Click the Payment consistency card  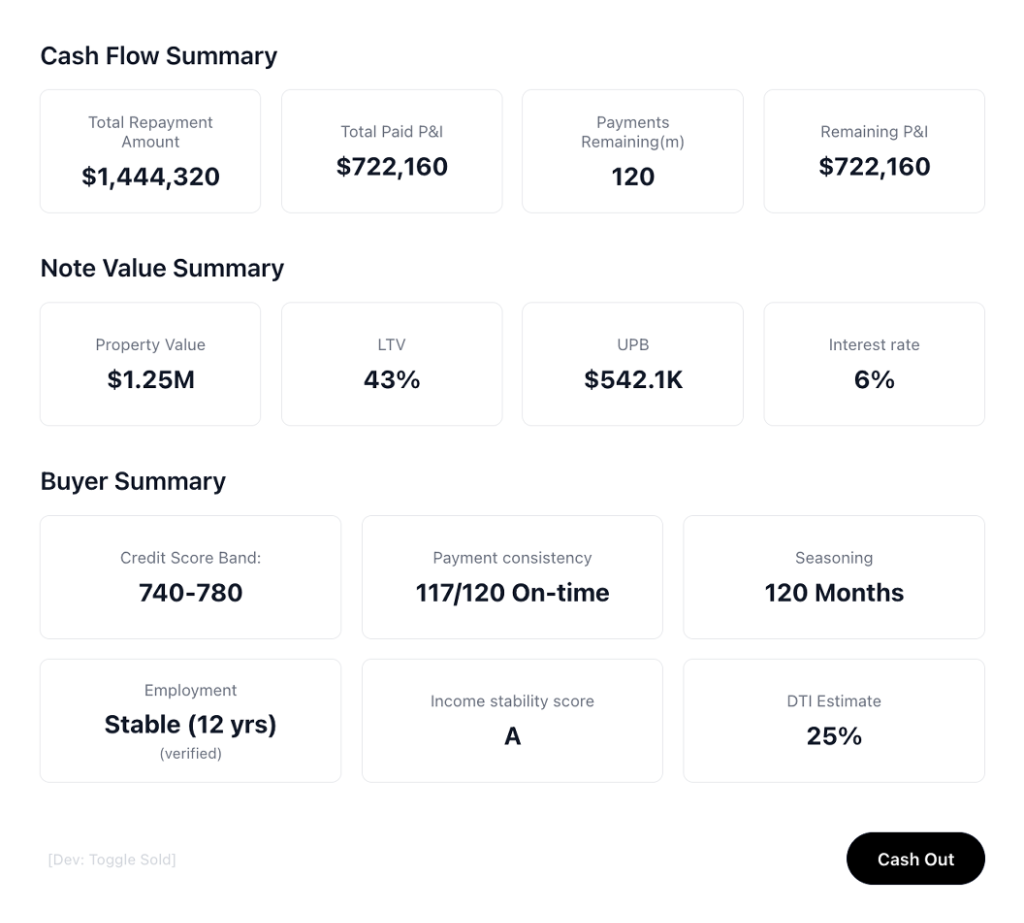[x=512, y=576]
